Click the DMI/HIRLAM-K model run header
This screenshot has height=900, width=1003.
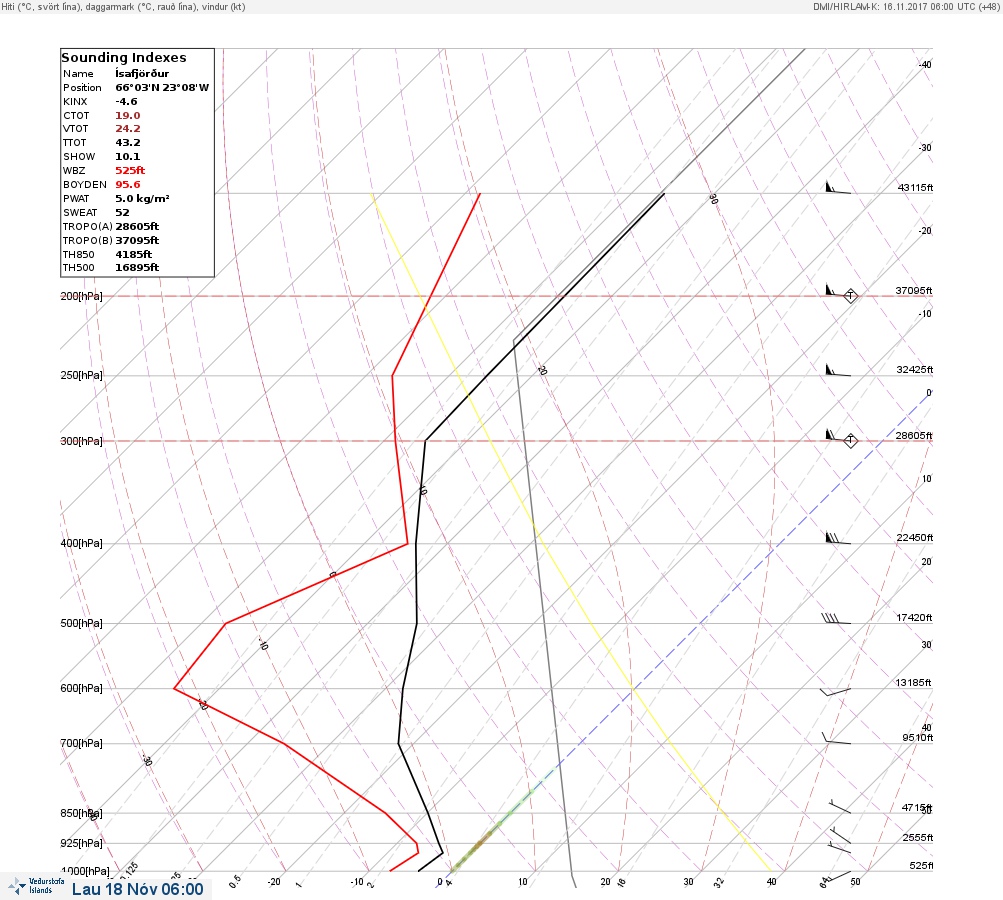906,6
